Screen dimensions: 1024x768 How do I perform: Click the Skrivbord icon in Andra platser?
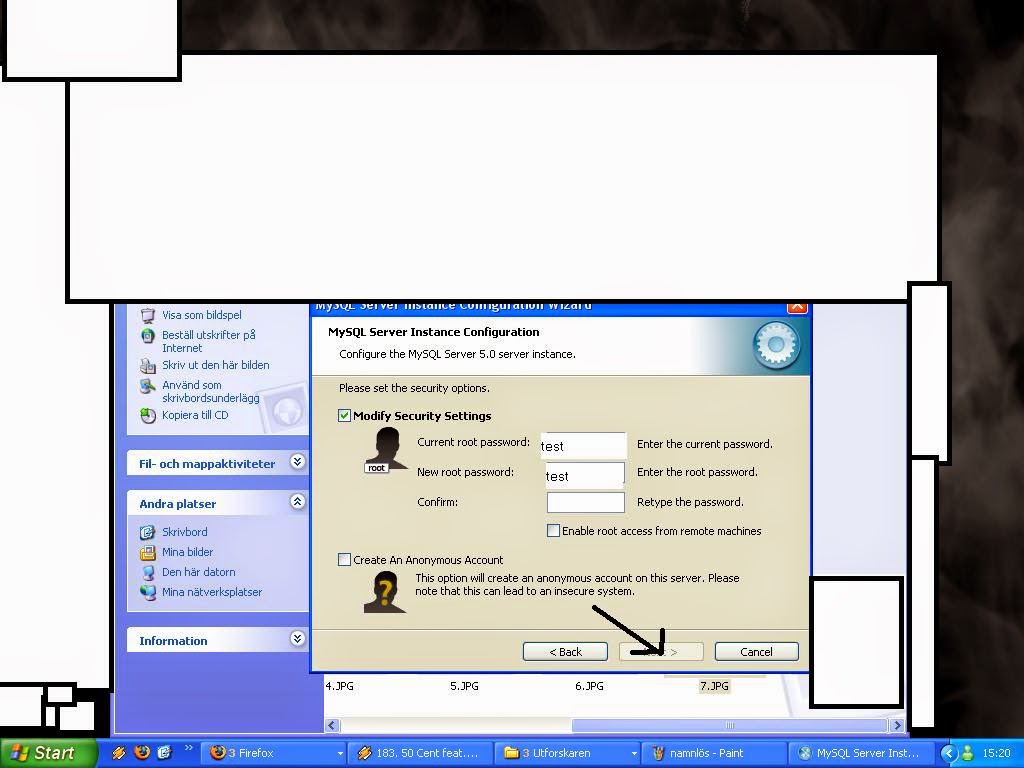click(x=148, y=532)
